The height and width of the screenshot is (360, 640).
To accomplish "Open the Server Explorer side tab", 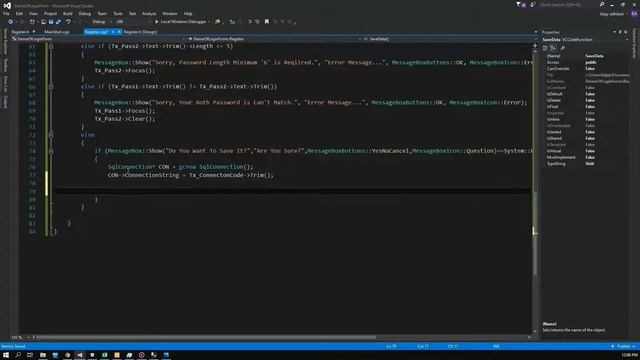I will 5,42.
